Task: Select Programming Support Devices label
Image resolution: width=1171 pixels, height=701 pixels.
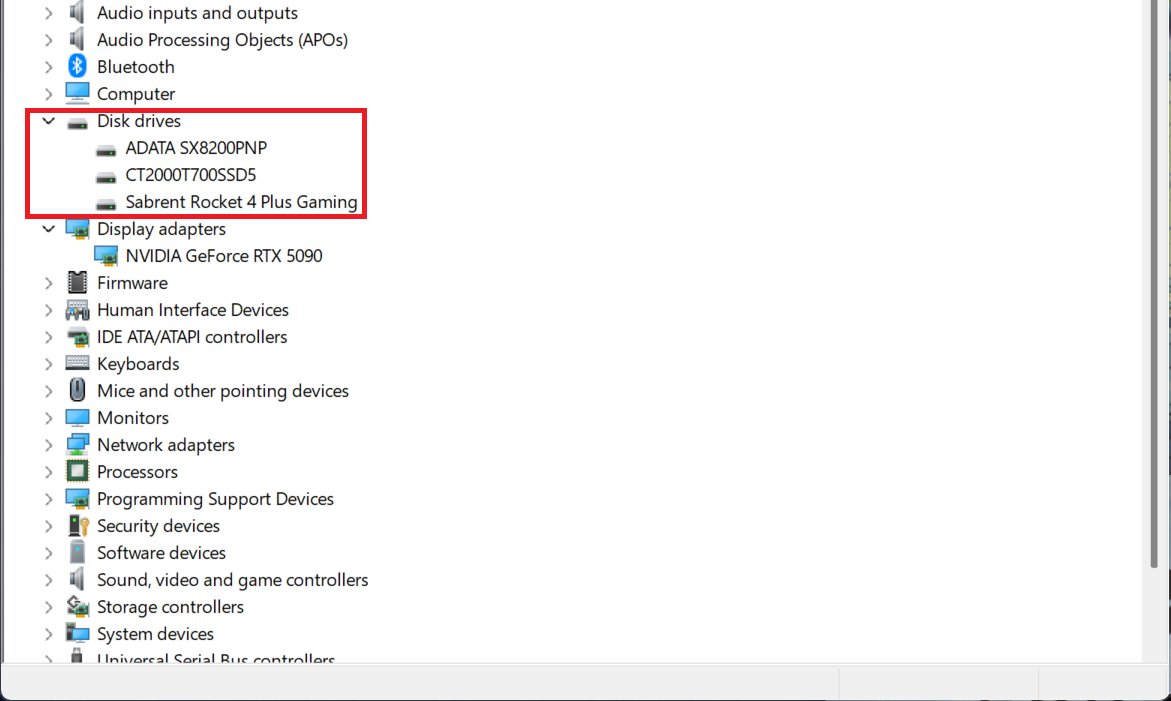Action: (215, 499)
